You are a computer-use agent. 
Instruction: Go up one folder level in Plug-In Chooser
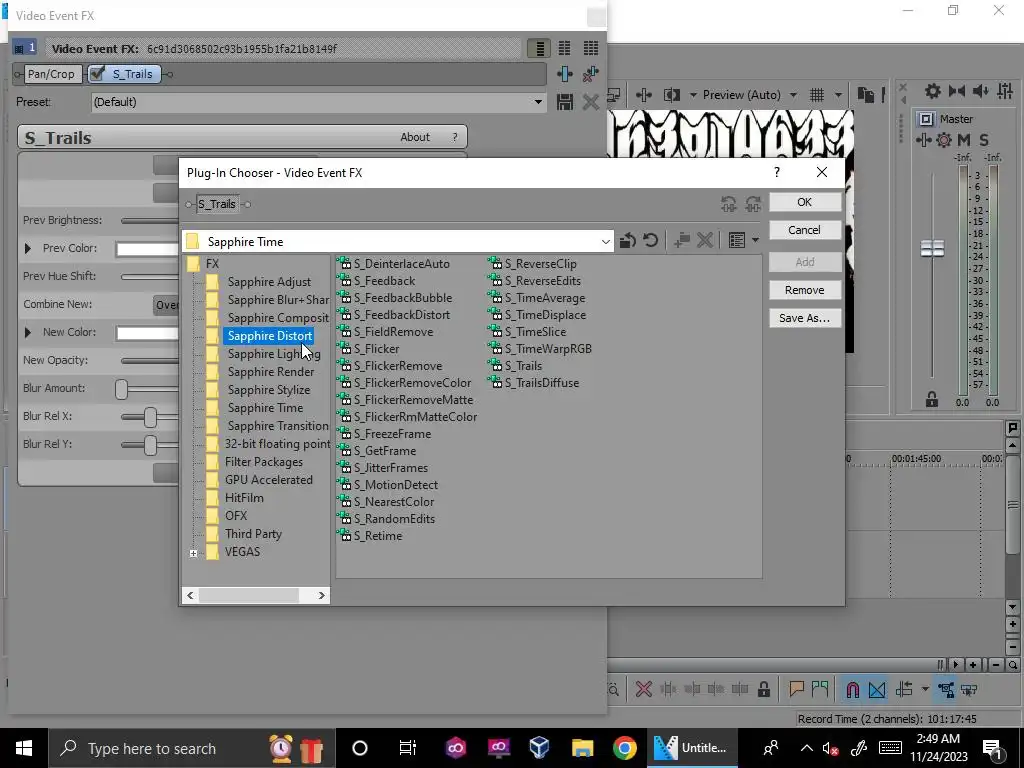628,241
